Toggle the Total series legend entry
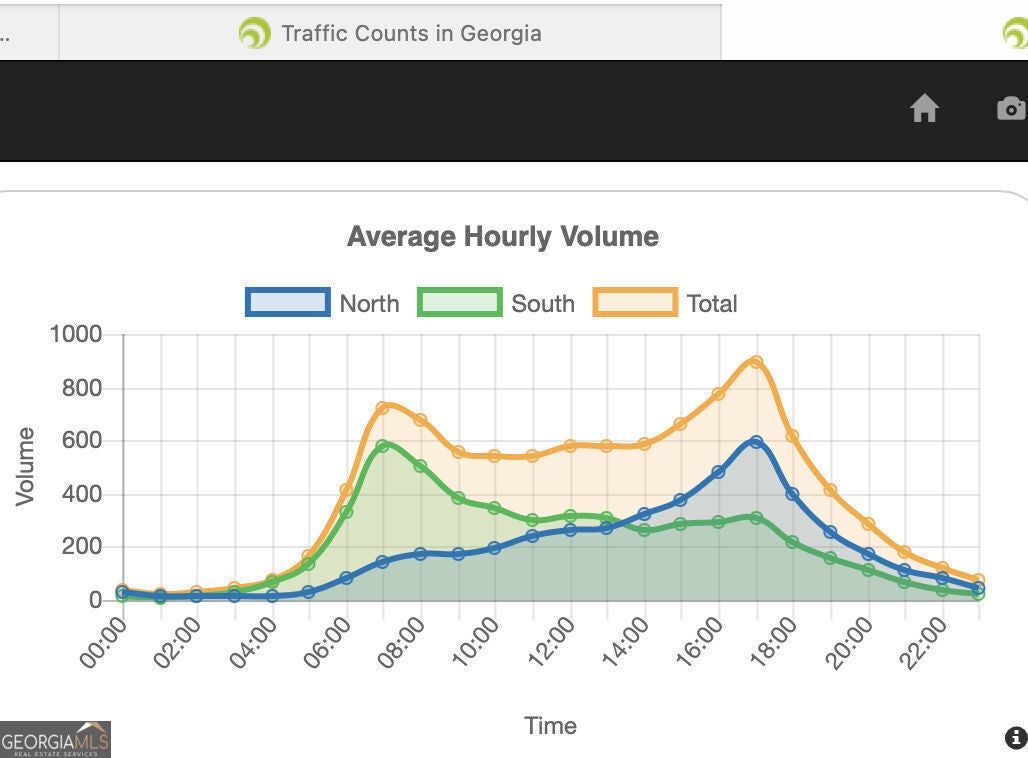 (666, 303)
